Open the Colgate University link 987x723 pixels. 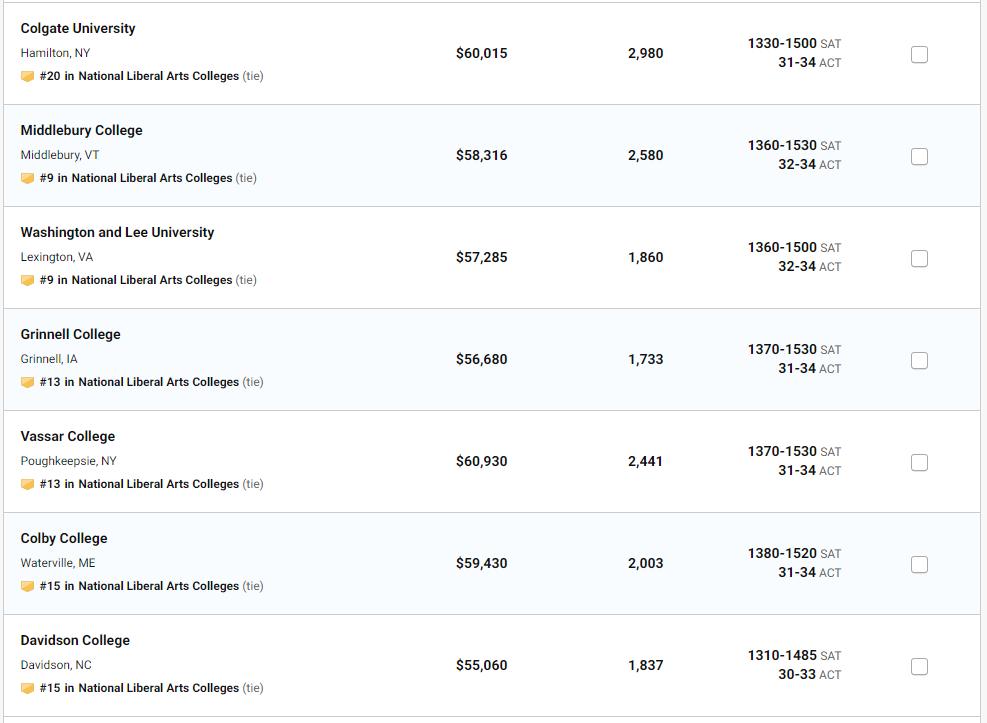78,29
